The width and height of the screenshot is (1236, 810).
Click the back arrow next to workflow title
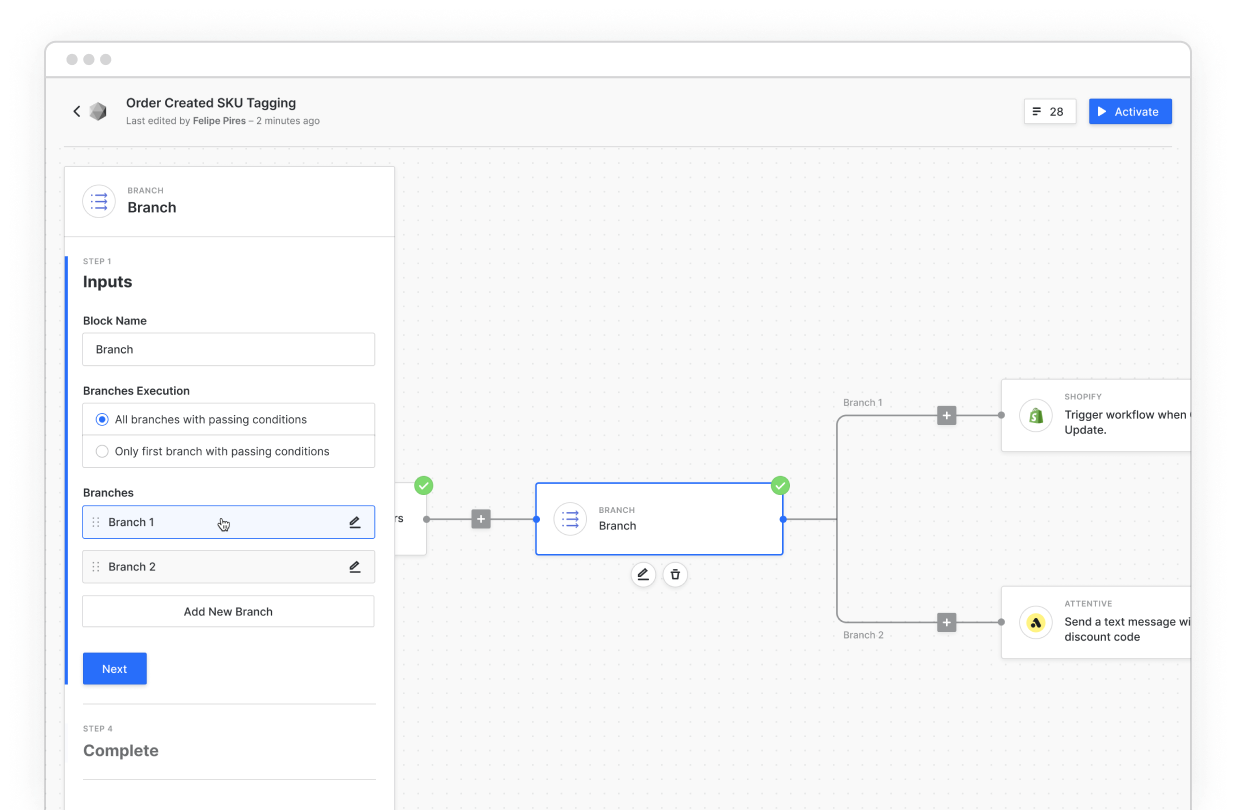[x=76, y=111]
